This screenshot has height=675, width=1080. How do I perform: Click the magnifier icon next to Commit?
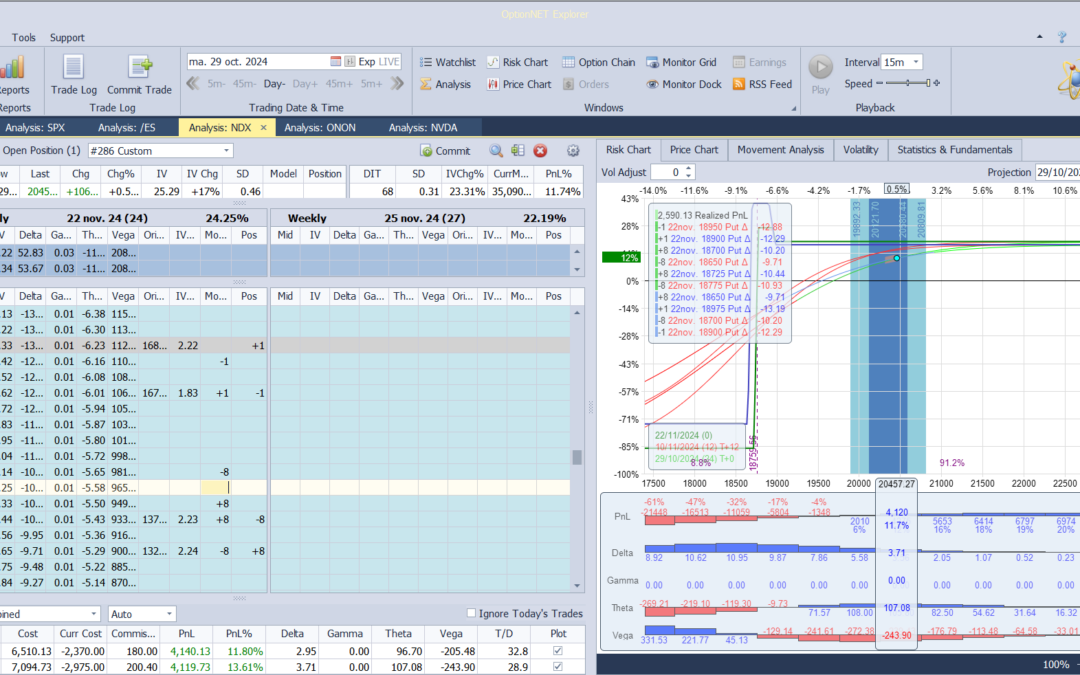496,151
